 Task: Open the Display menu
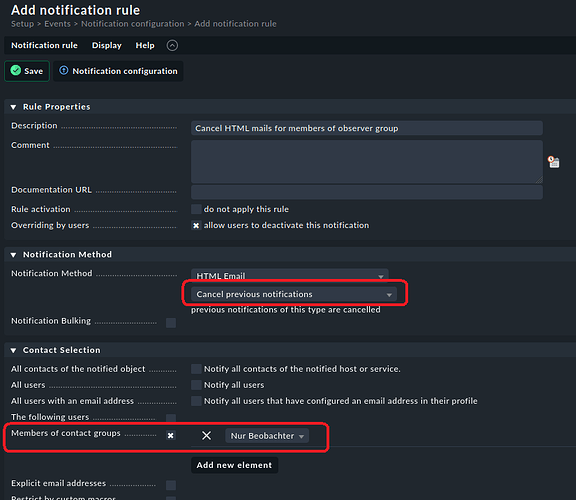(x=107, y=45)
